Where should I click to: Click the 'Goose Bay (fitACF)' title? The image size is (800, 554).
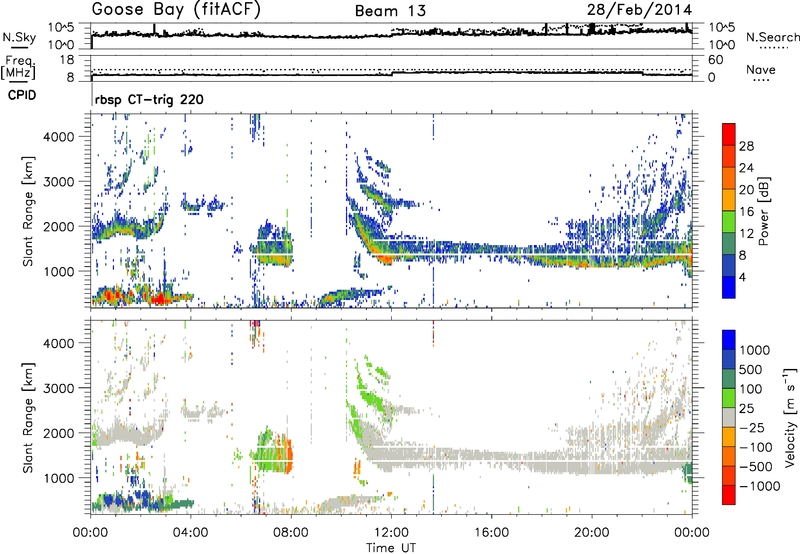click(x=176, y=10)
